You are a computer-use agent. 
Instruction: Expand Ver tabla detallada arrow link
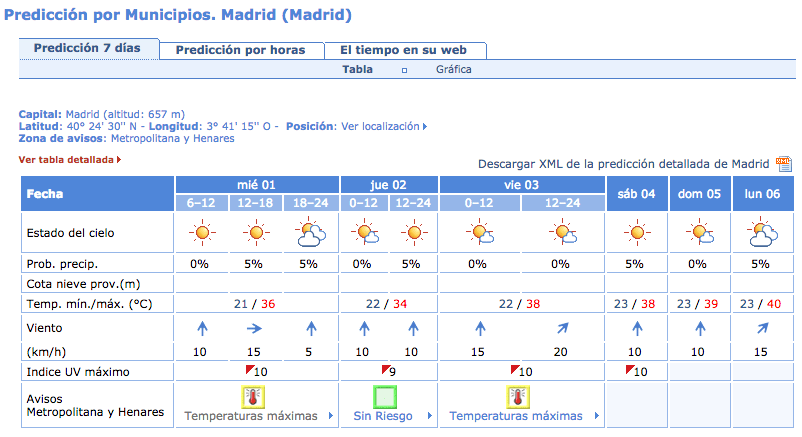[119, 160]
